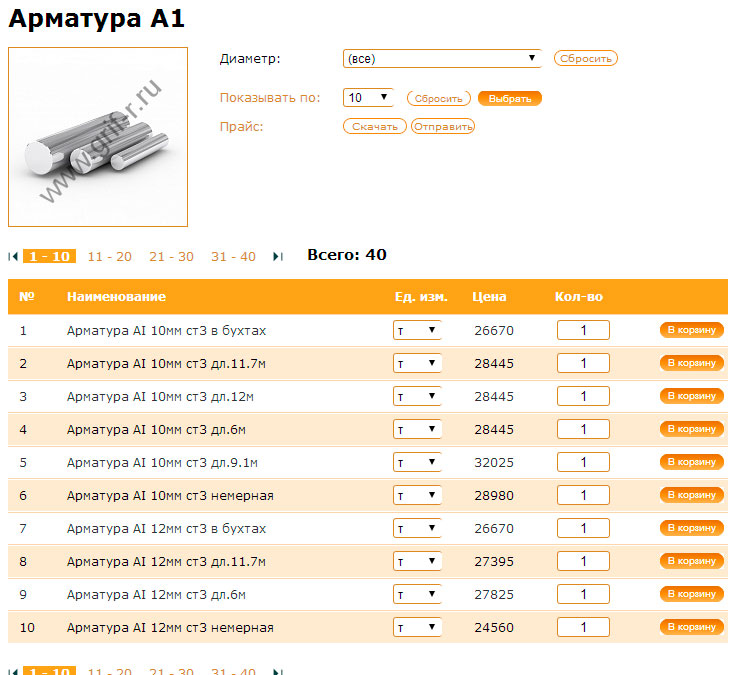Click the Наименование column header
The width and height of the screenshot is (756, 675).
click(116, 297)
